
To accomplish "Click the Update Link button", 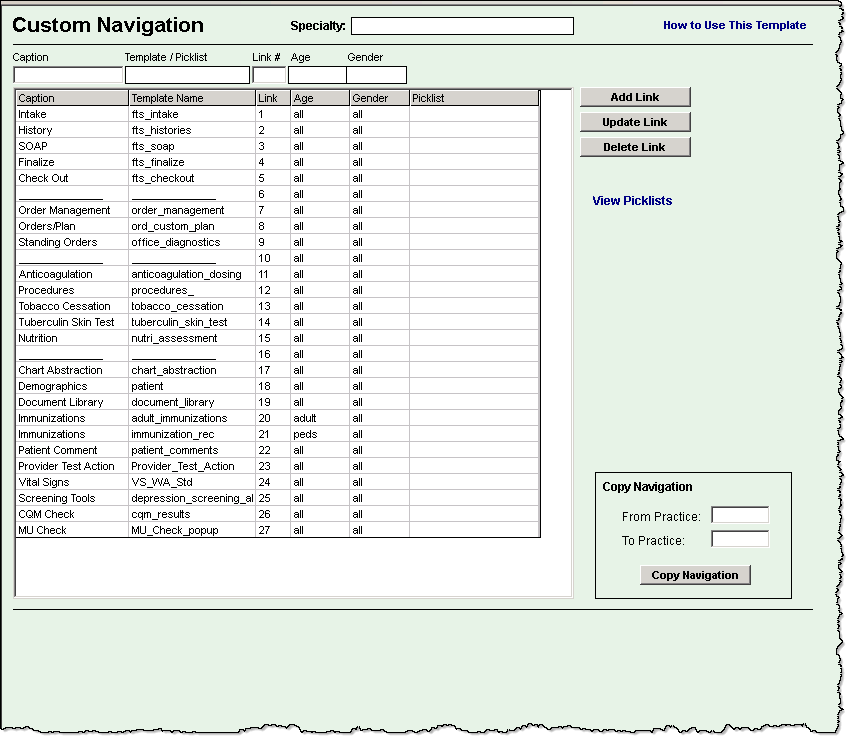I will [635, 122].
